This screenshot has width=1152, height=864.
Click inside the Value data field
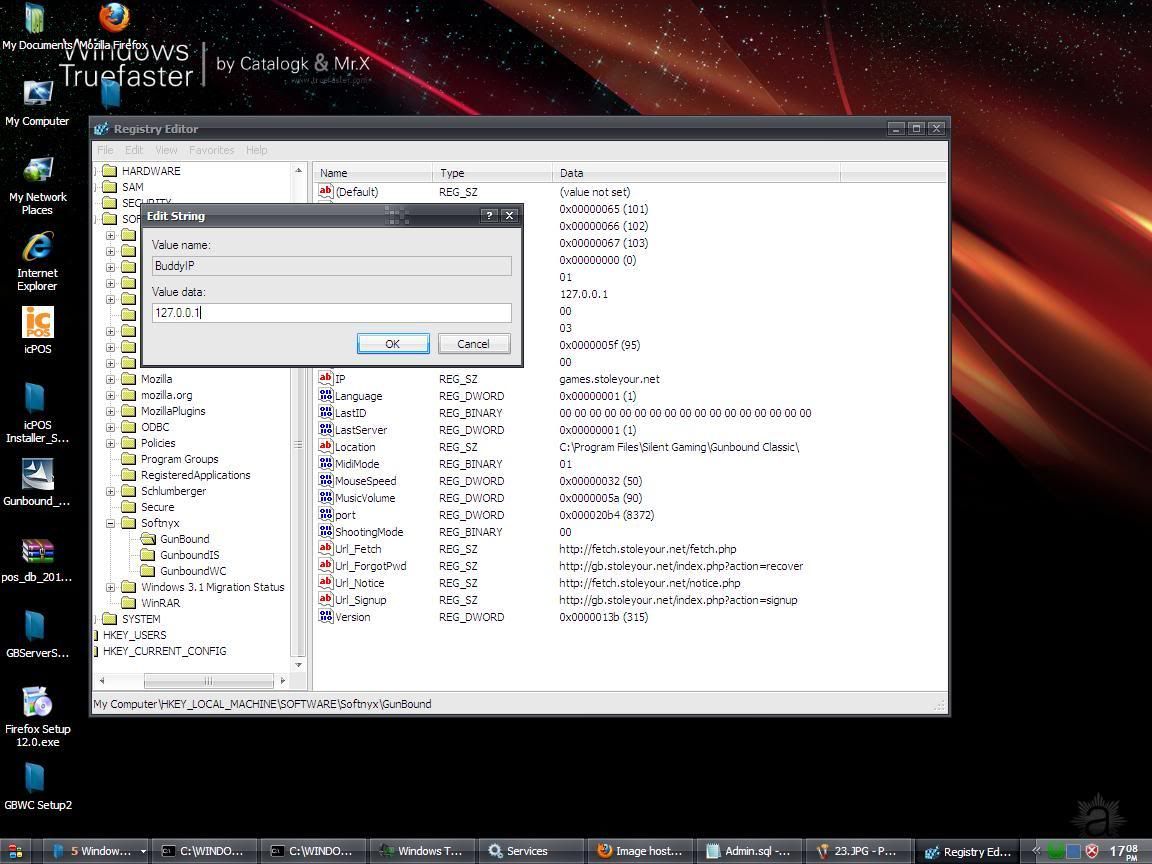click(x=331, y=313)
